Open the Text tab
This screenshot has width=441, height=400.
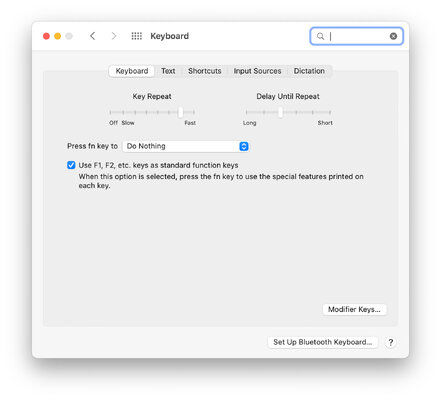[x=168, y=71]
